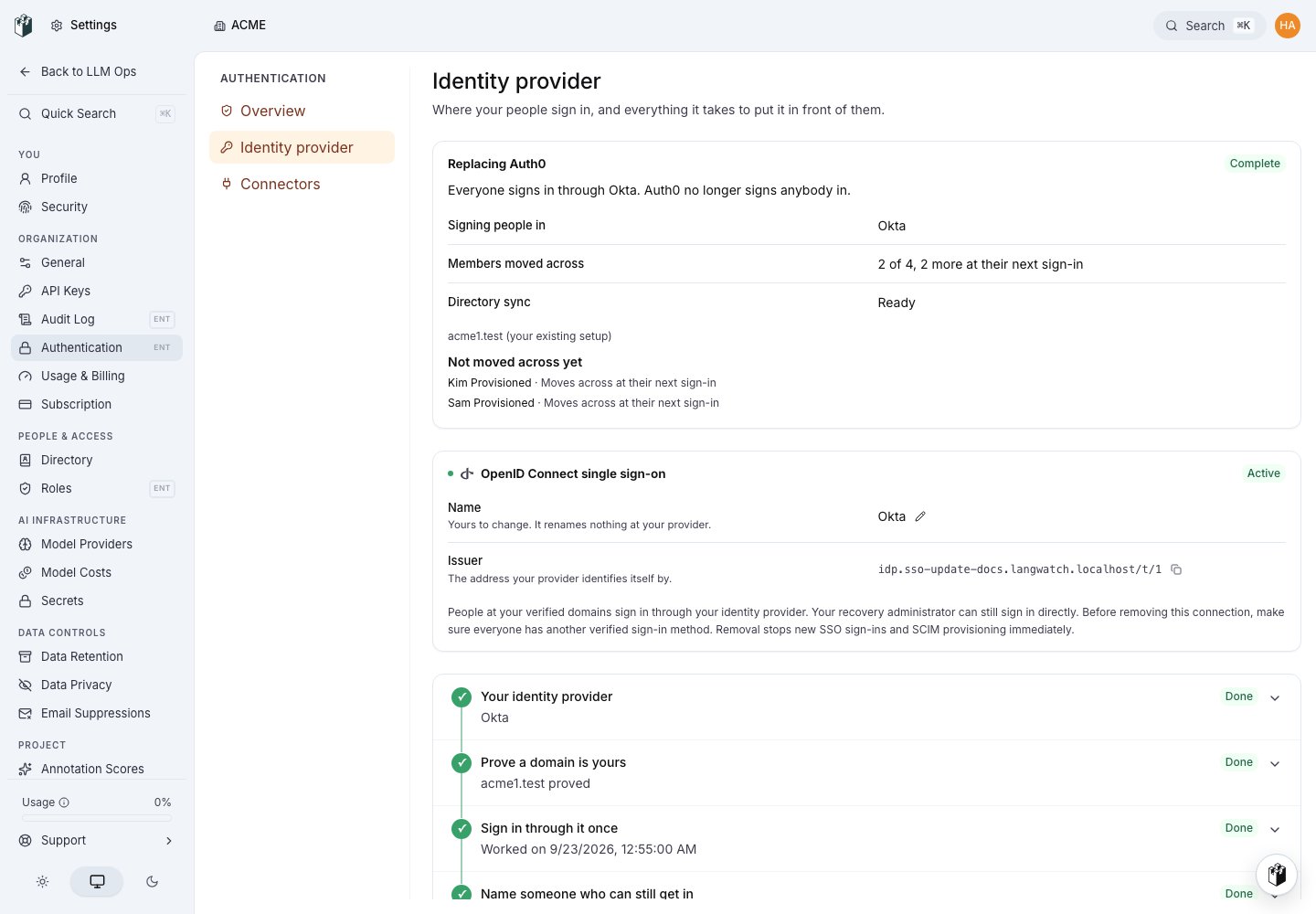Screen dimensions: 1316x914
Task: Expand the Support menu chevron
Action: 169,841
